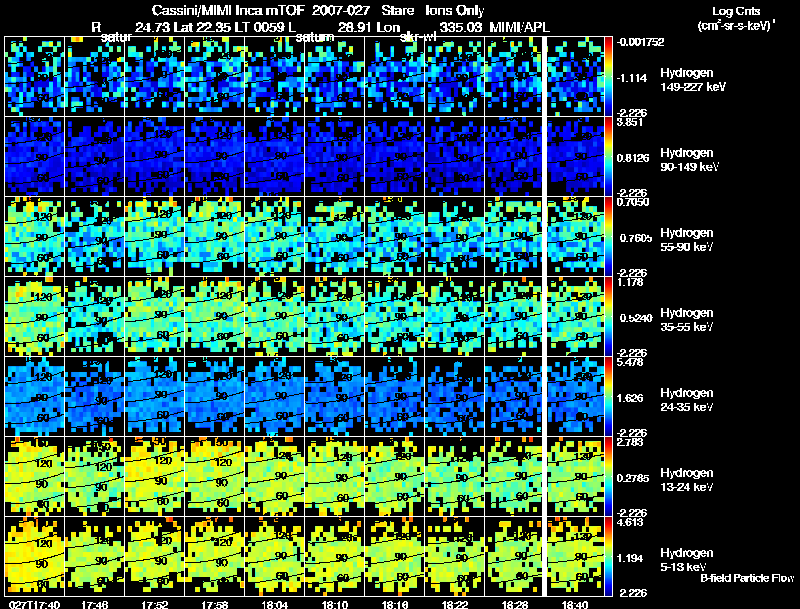
Task: Click the 18:04 time label
Action: click(x=275, y=604)
